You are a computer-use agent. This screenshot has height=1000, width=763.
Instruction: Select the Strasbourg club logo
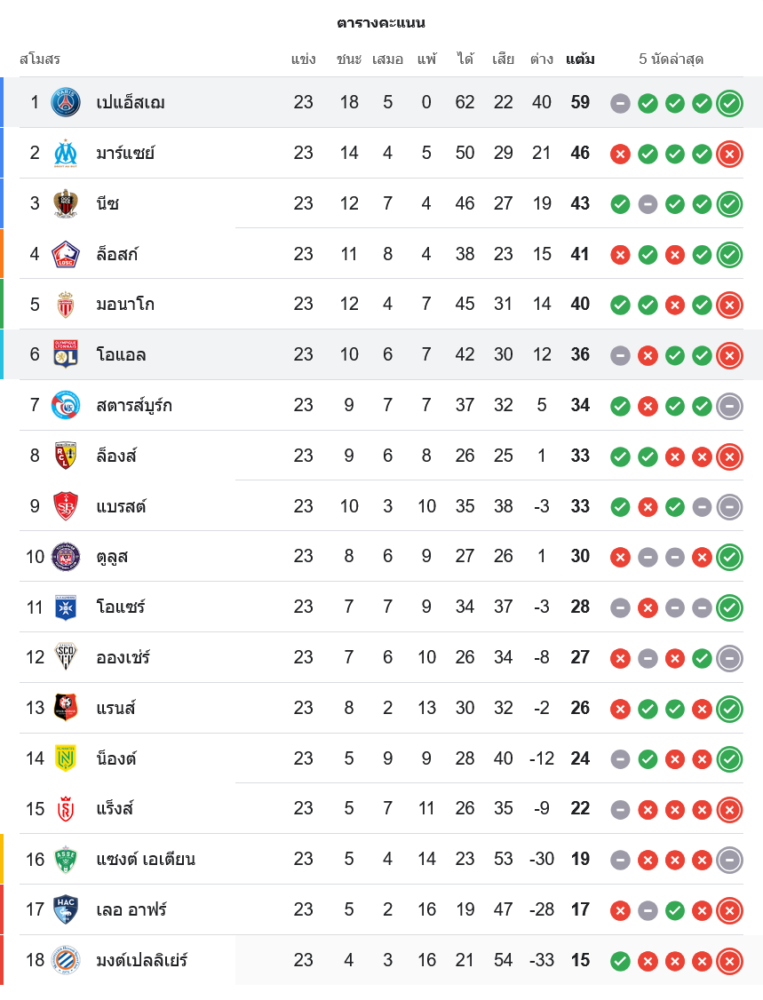click(66, 405)
